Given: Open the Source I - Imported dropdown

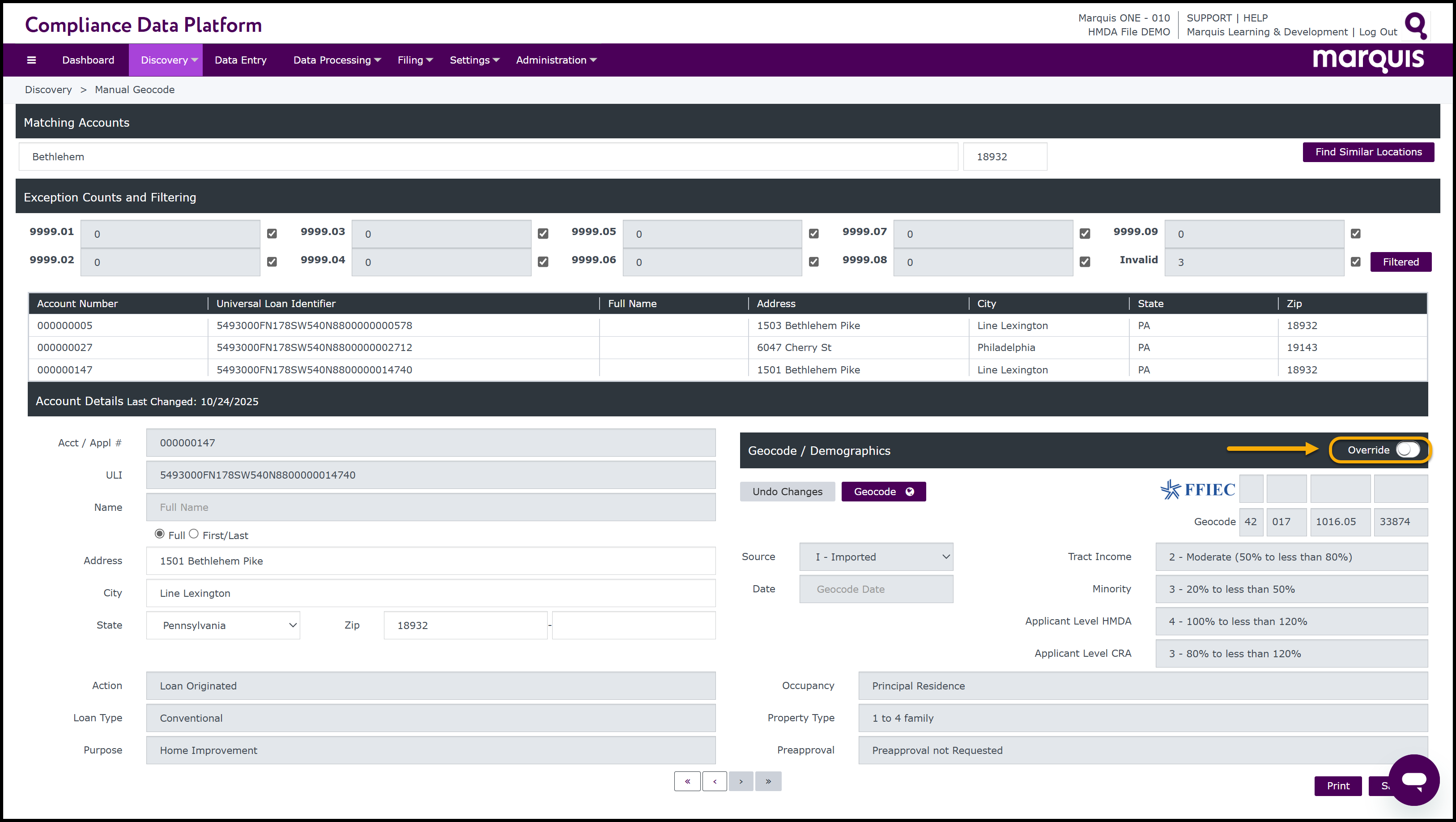Looking at the screenshot, I should tap(876, 557).
